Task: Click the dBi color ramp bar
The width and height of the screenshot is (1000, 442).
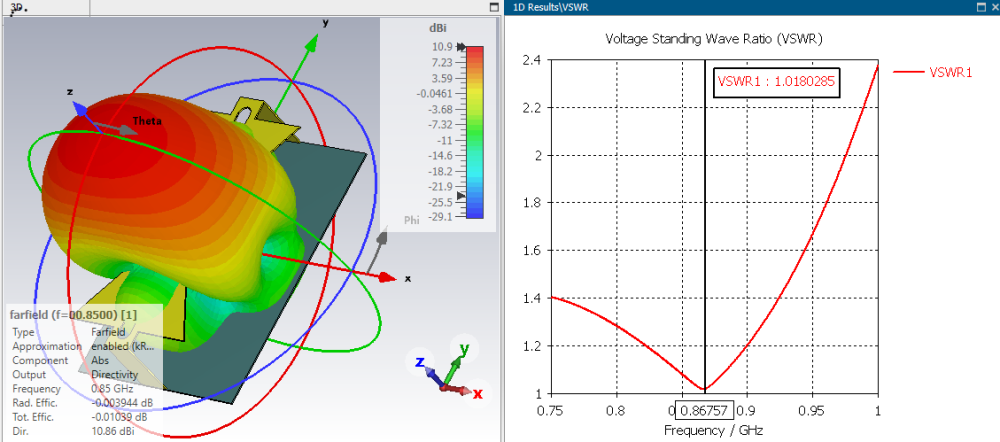Action: pyautogui.click(x=474, y=132)
